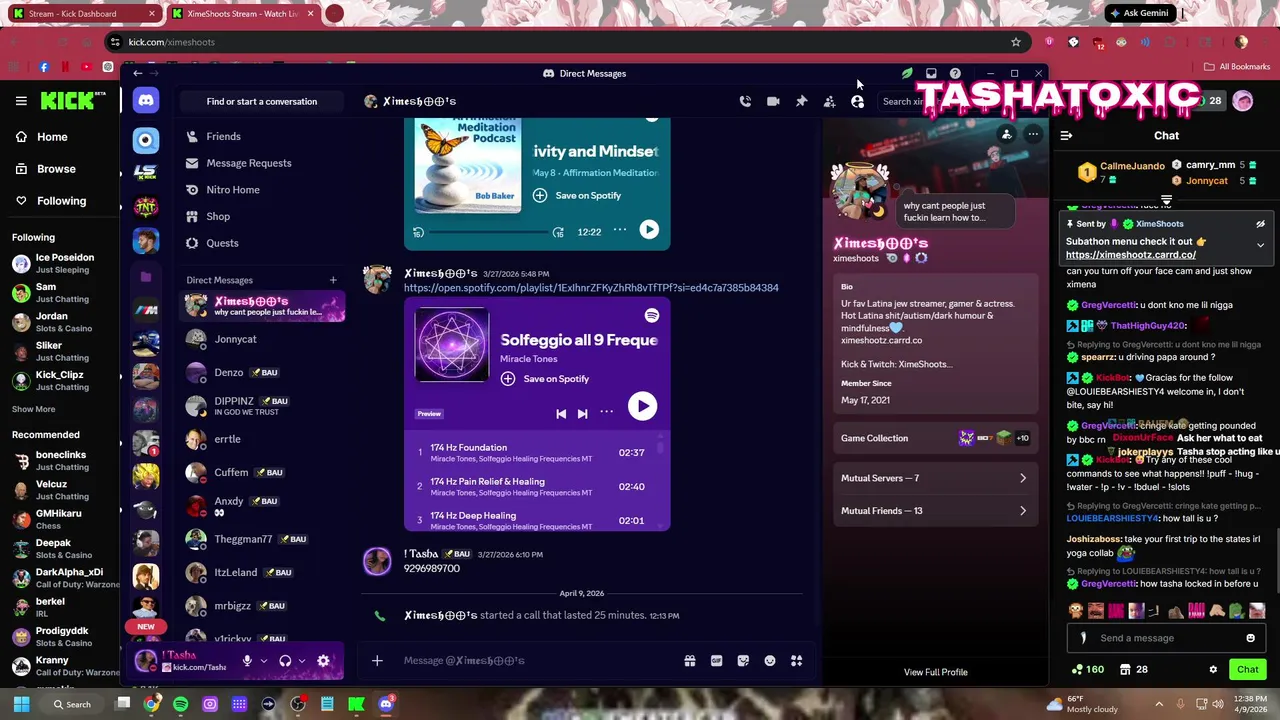
Task: Open ximeshootz.carrd.co pinned link
Action: [1130, 255]
